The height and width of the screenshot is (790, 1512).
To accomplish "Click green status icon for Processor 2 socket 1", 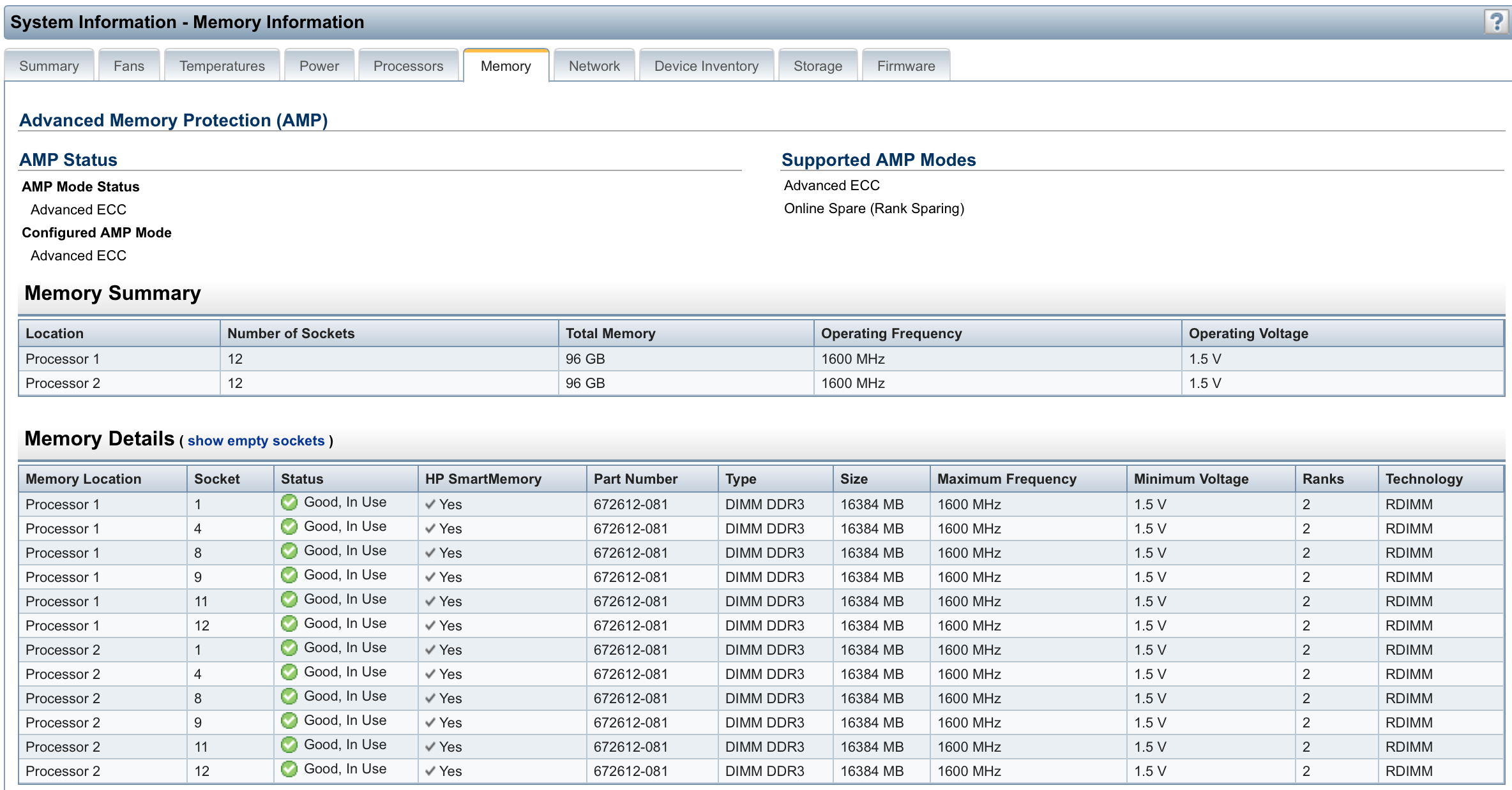I will click(289, 648).
